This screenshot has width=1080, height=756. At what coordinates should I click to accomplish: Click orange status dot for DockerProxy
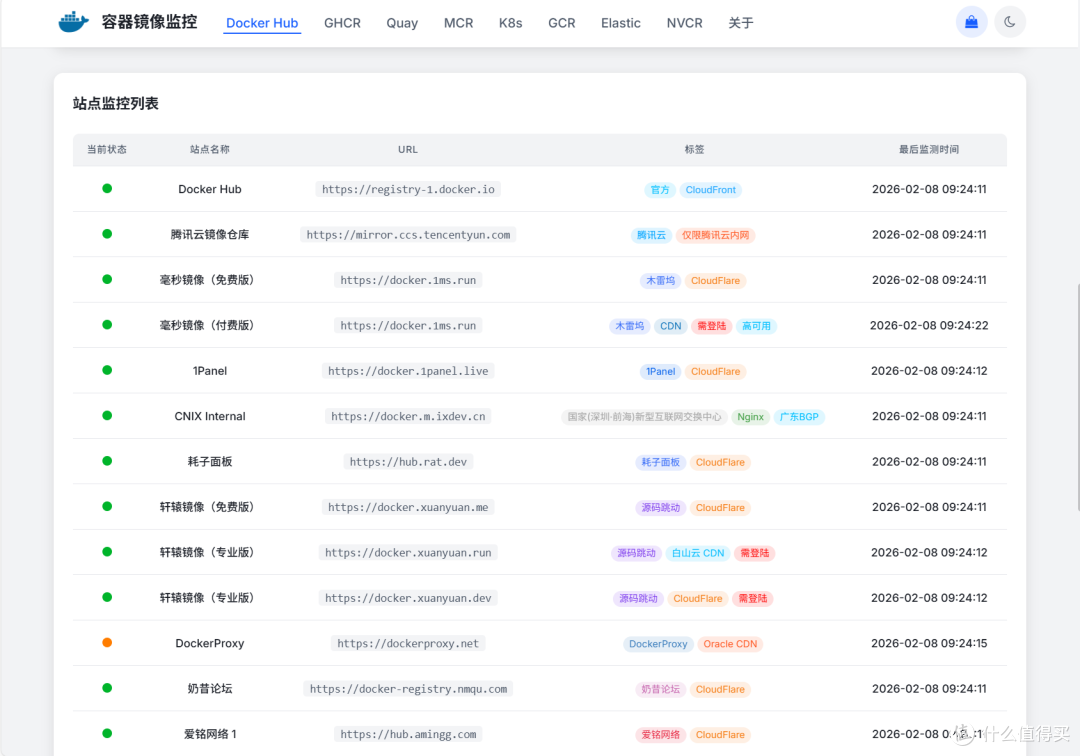click(x=107, y=643)
